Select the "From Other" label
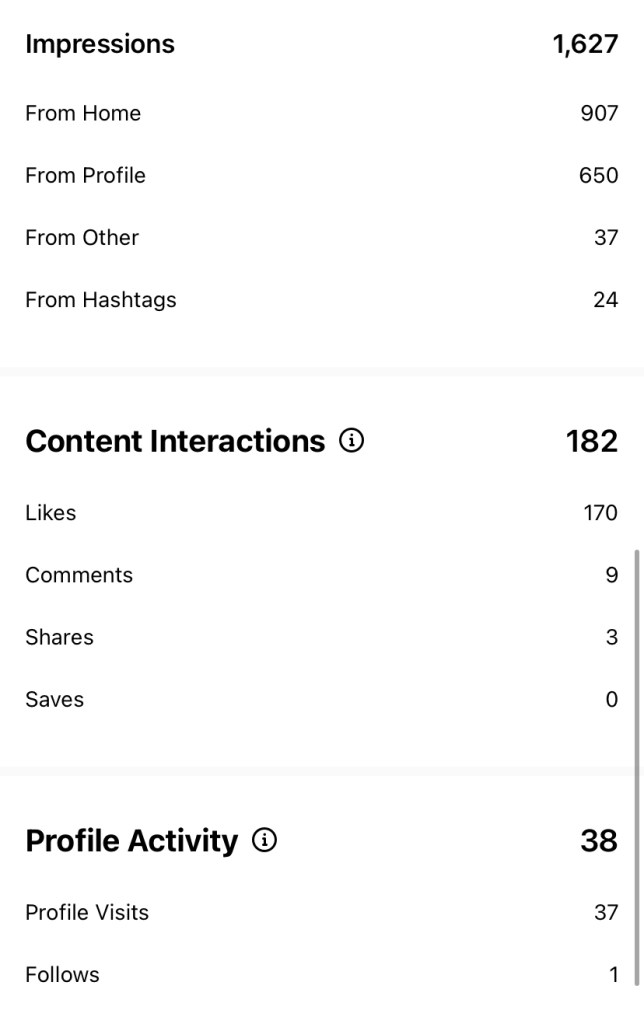This screenshot has width=644, height=1024. (82, 237)
